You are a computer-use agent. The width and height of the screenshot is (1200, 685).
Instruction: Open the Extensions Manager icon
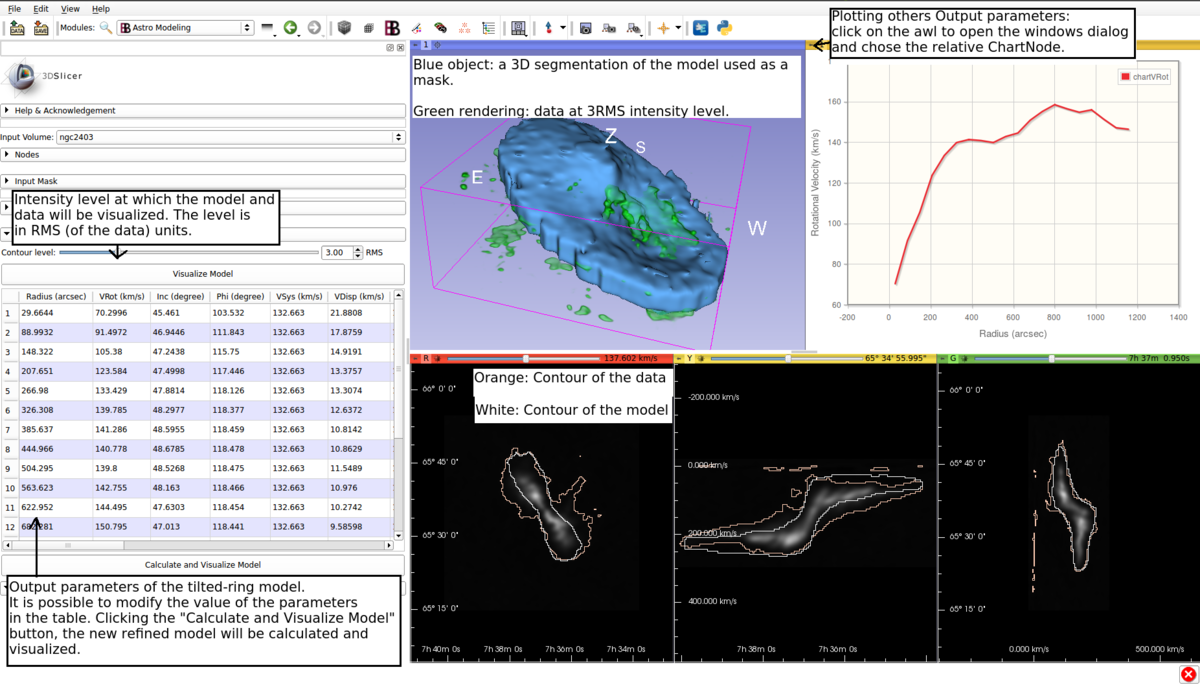click(x=701, y=28)
